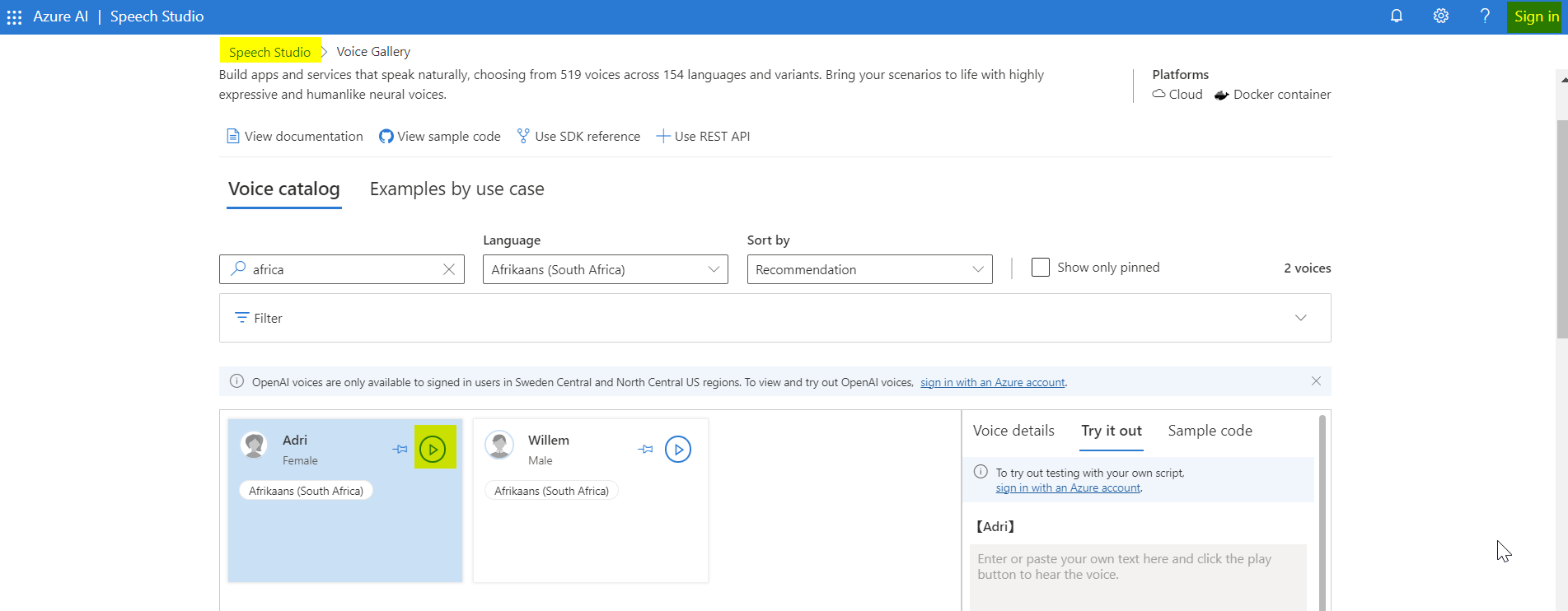The width and height of the screenshot is (1568, 611).
Task: Click Adri's avatar picture
Action: [254, 445]
